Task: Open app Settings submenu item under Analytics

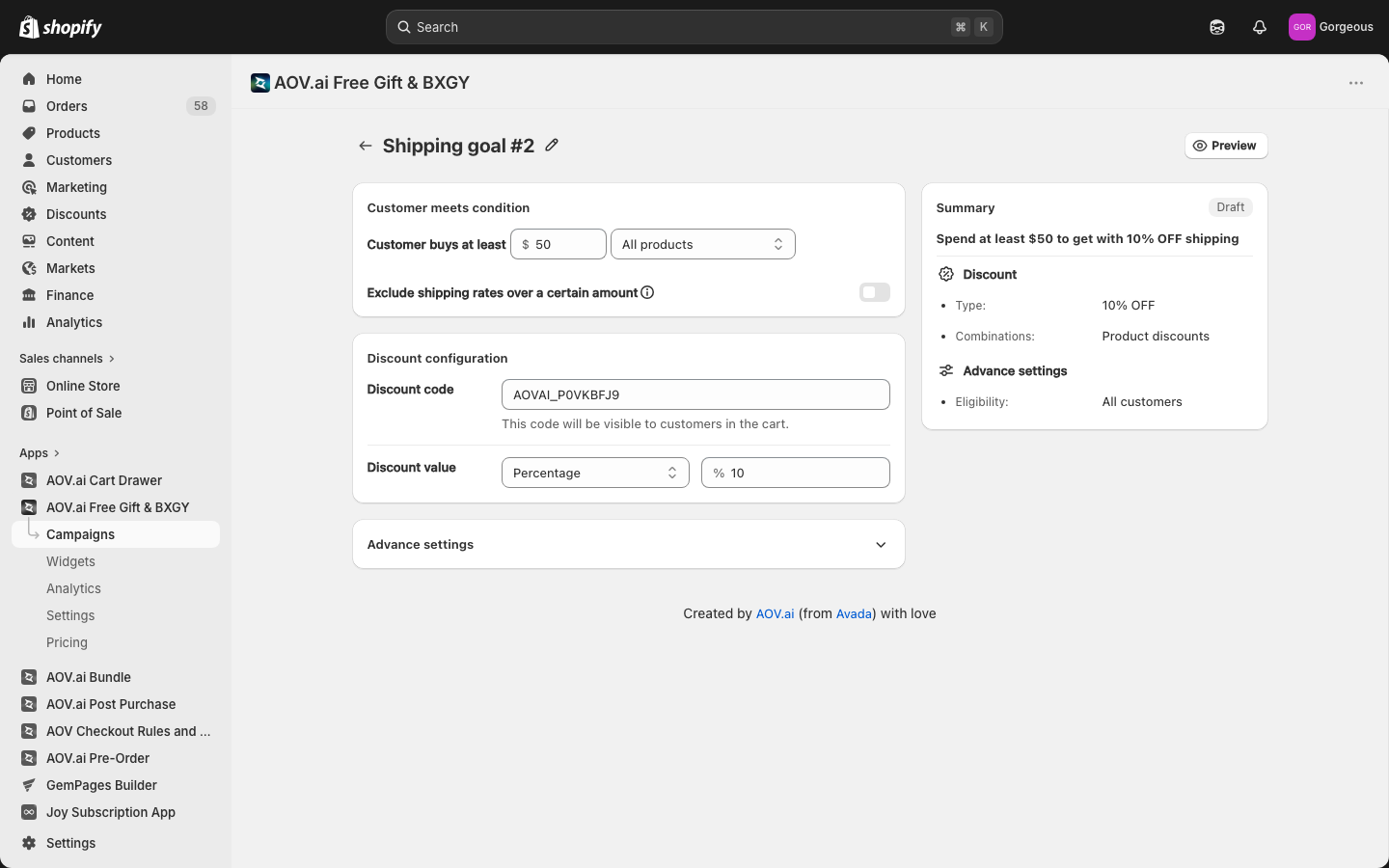Action: [70, 615]
